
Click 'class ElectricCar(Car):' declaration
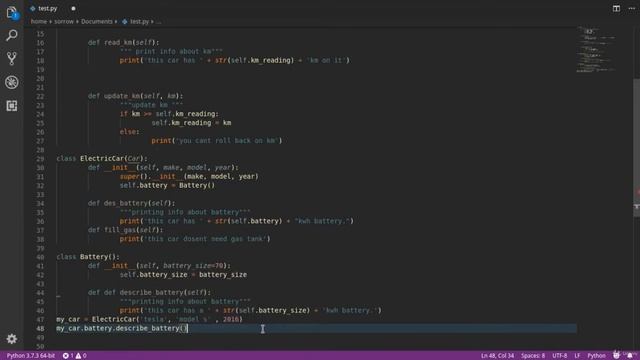(x=102, y=159)
